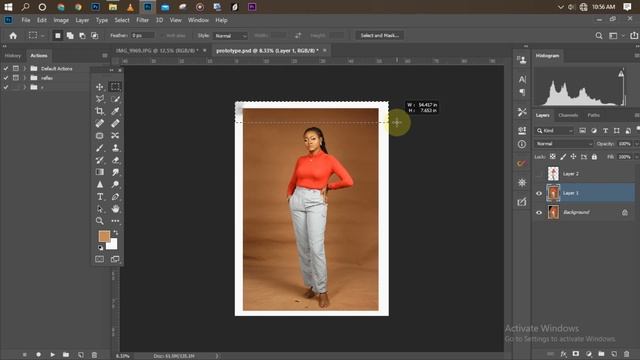This screenshot has width=640, height=360.
Task: Switch to the IMG_9969.JPG document tab
Action: point(157,51)
